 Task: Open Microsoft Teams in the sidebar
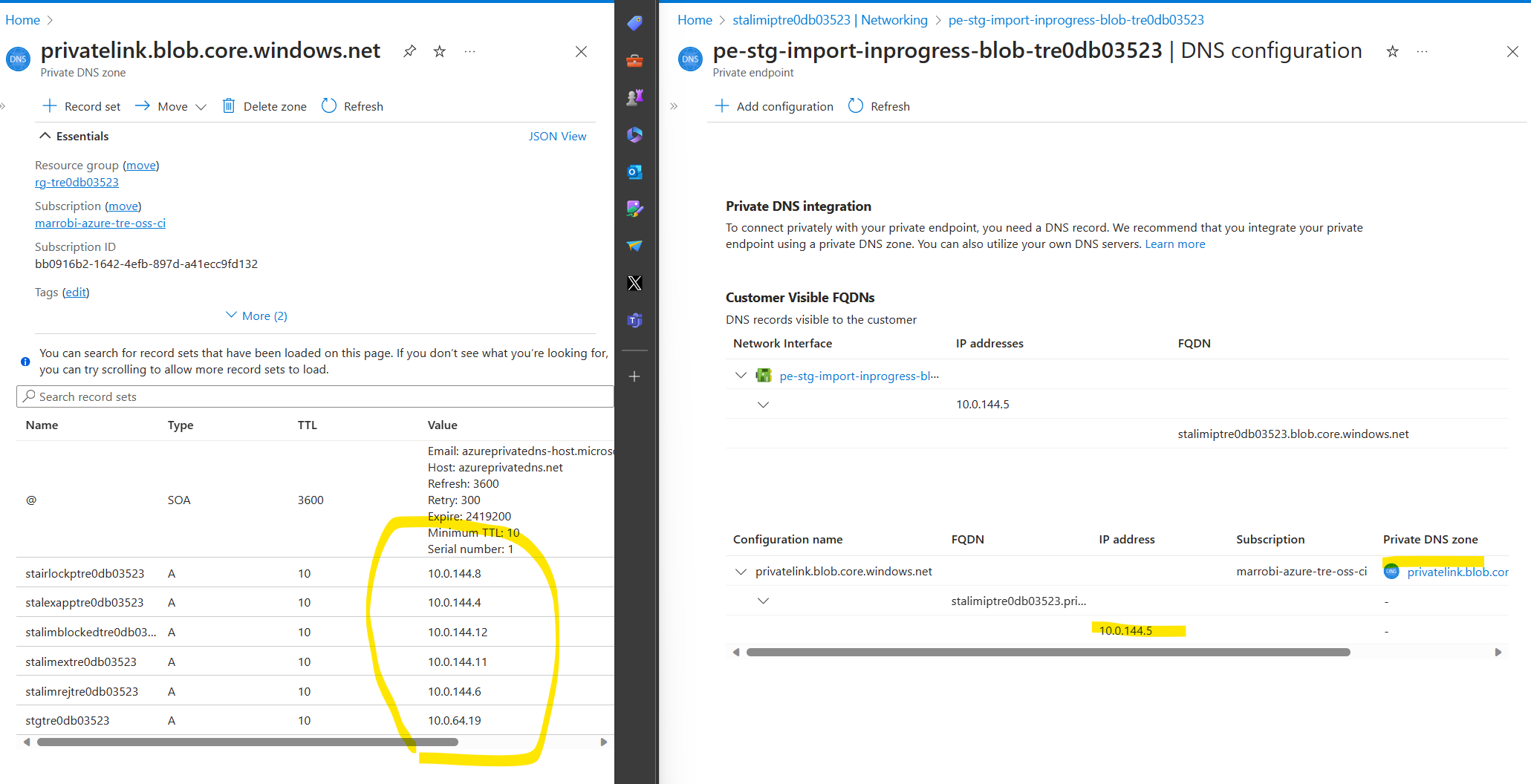coord(634,320)
